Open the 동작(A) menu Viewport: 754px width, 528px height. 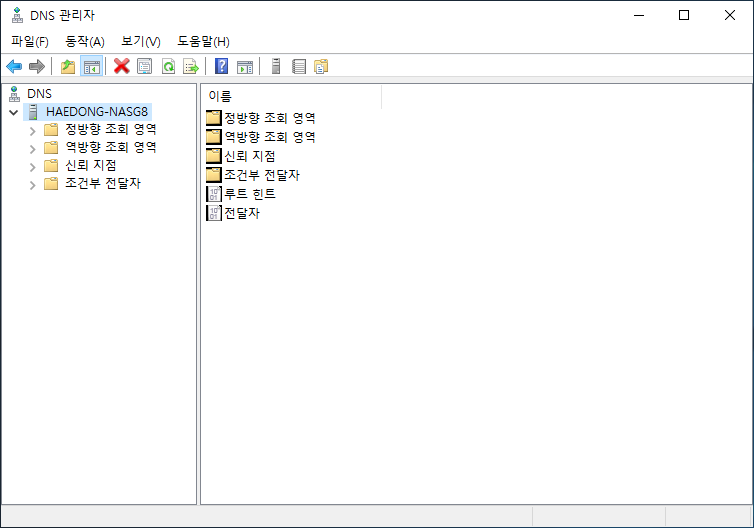tap(85, 41)
